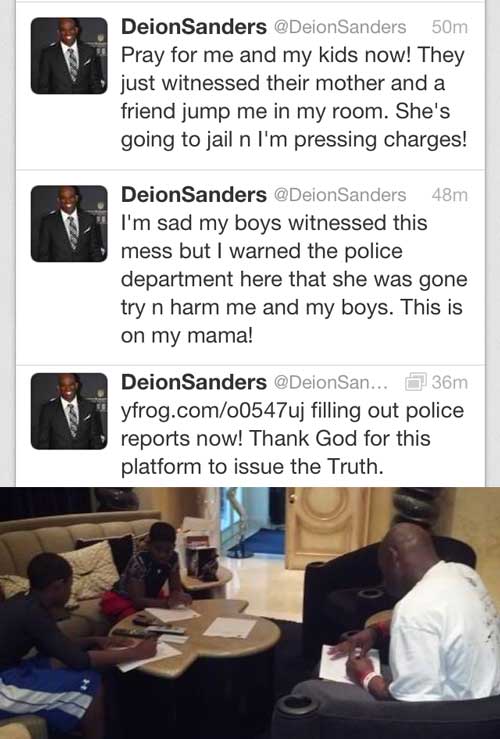Viewport: 500px width, 739px height.
Task: Open @DeionSanders handle in the 50m tweet
Action: [x=340, y=27]
